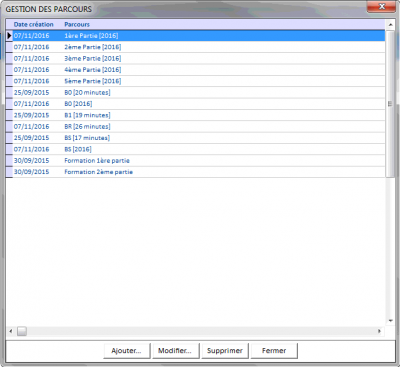The height and width of the screenshot is (367, 400).
Task: Click date 30/09/2015 in Formation 1ère partie row
Action: 31,160
